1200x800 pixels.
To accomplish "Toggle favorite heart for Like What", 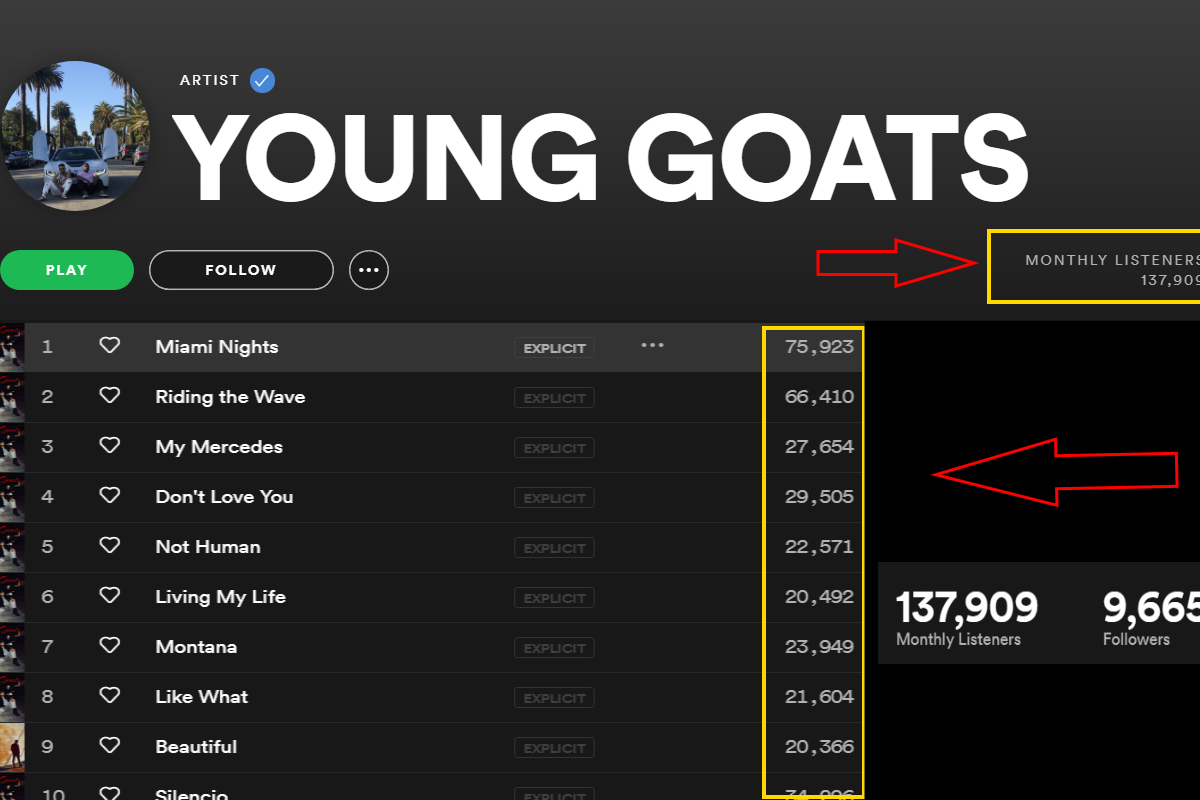I will click(x=109, y=696).
